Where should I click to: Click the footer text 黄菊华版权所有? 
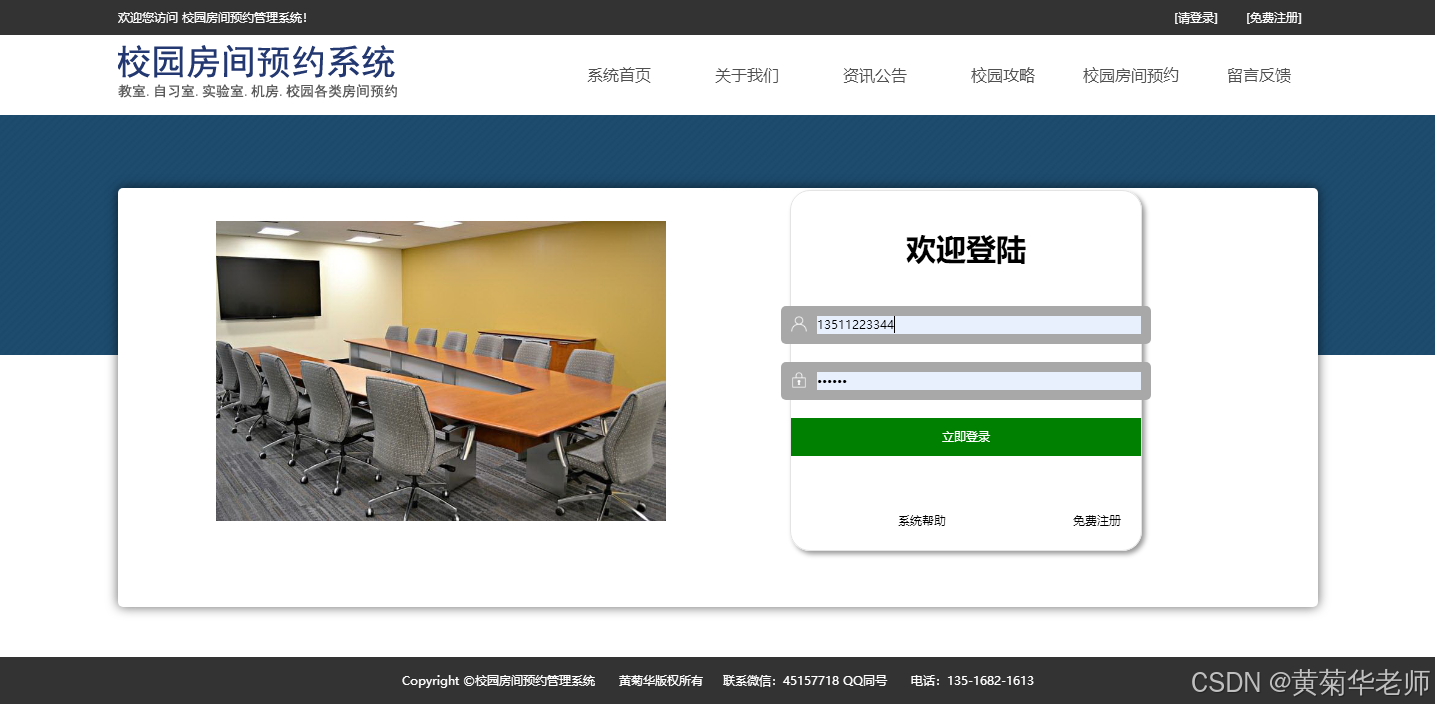coord(661,681)
